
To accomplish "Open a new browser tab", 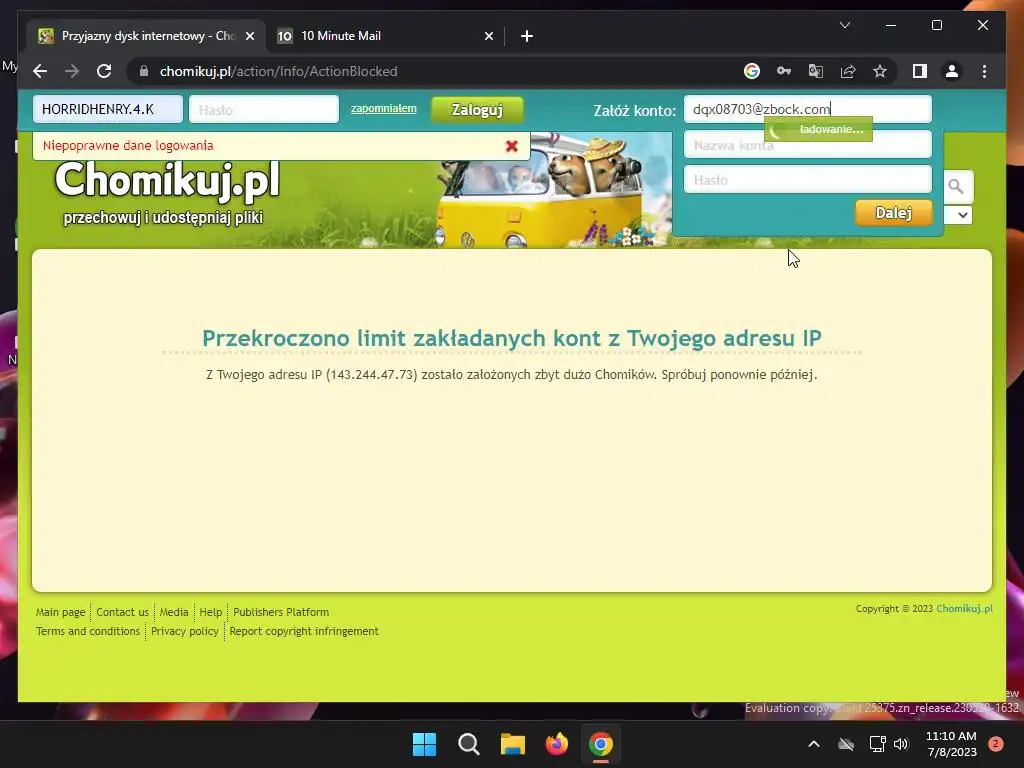I will [x=527, y=36].
